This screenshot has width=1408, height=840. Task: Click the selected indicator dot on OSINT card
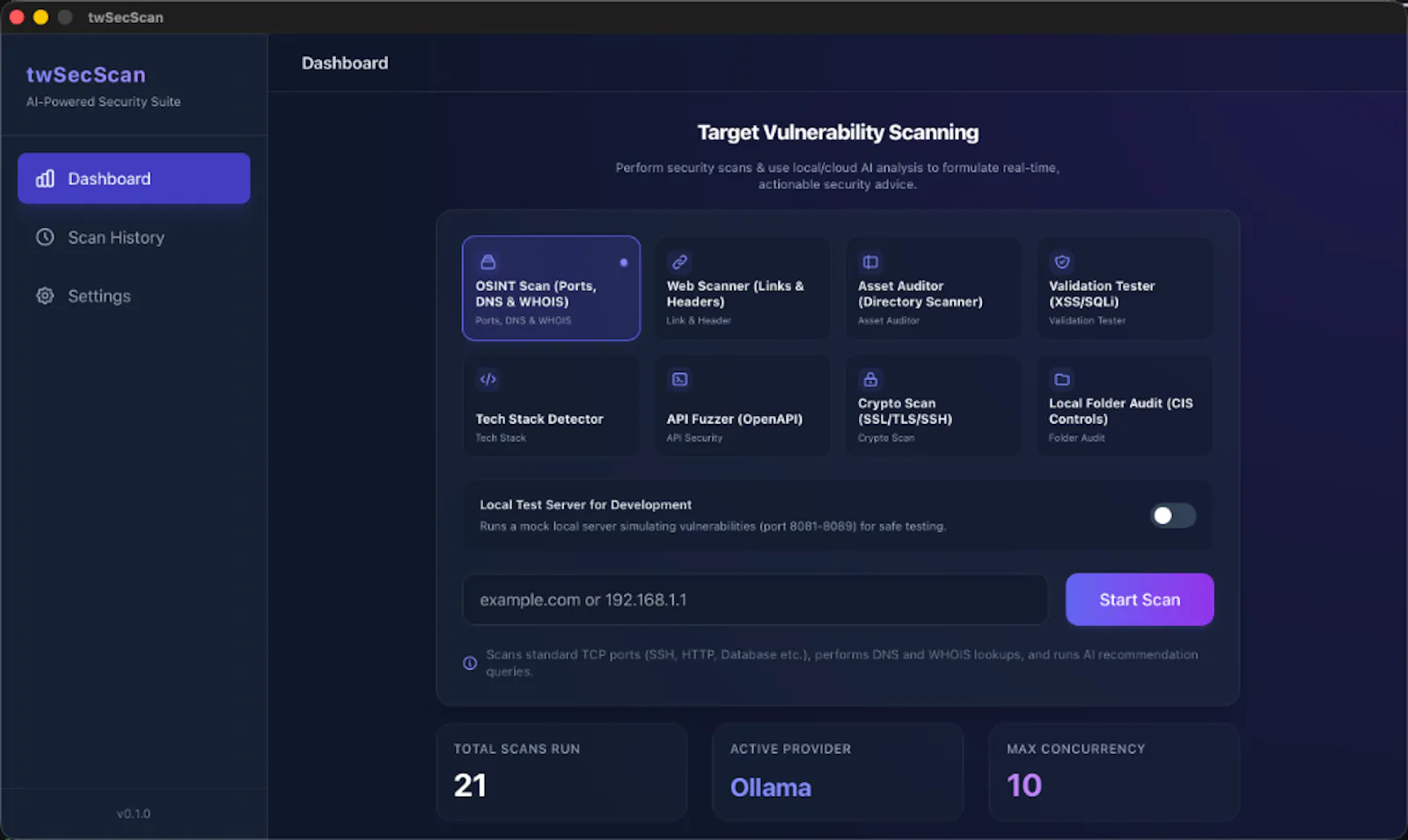[624, 262]
